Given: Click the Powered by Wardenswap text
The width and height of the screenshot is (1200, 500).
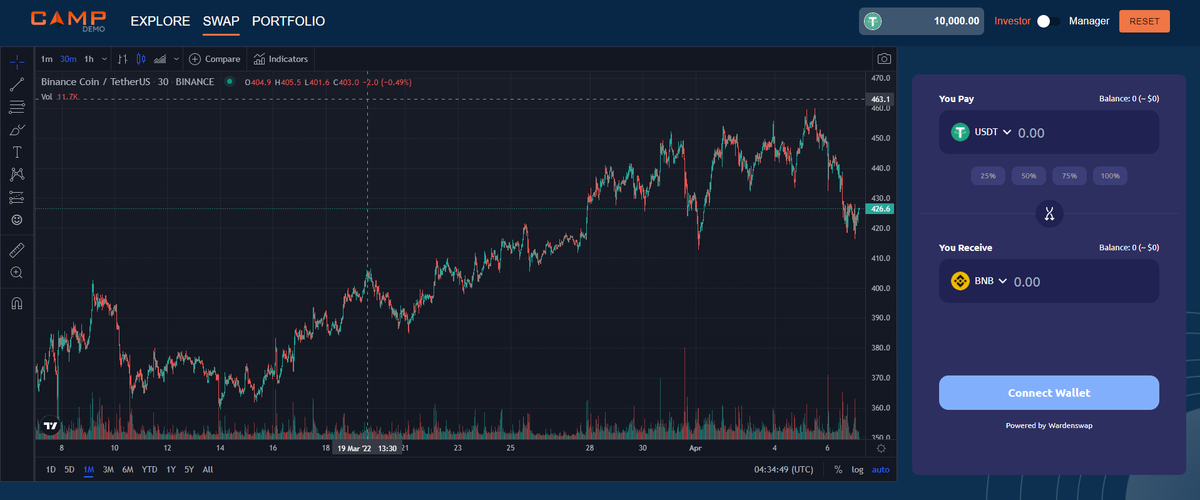Looking at the screenshot, I should point(1049,425).
